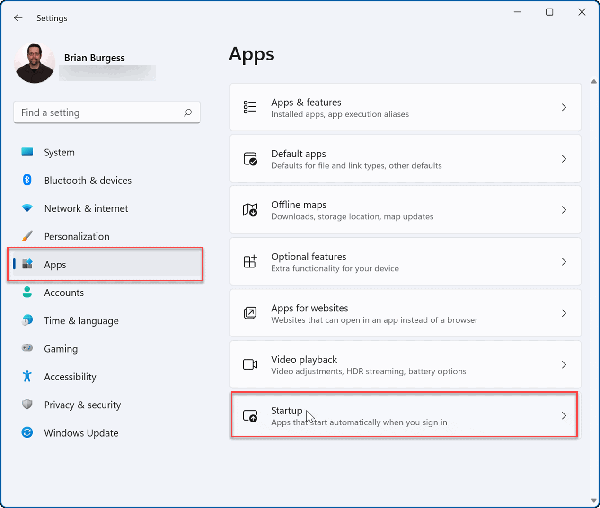Viewport: 600px width, 508px height.
Task: Click 'Downloads, storage location, map updates' text
Action: [x=352, y=217]
